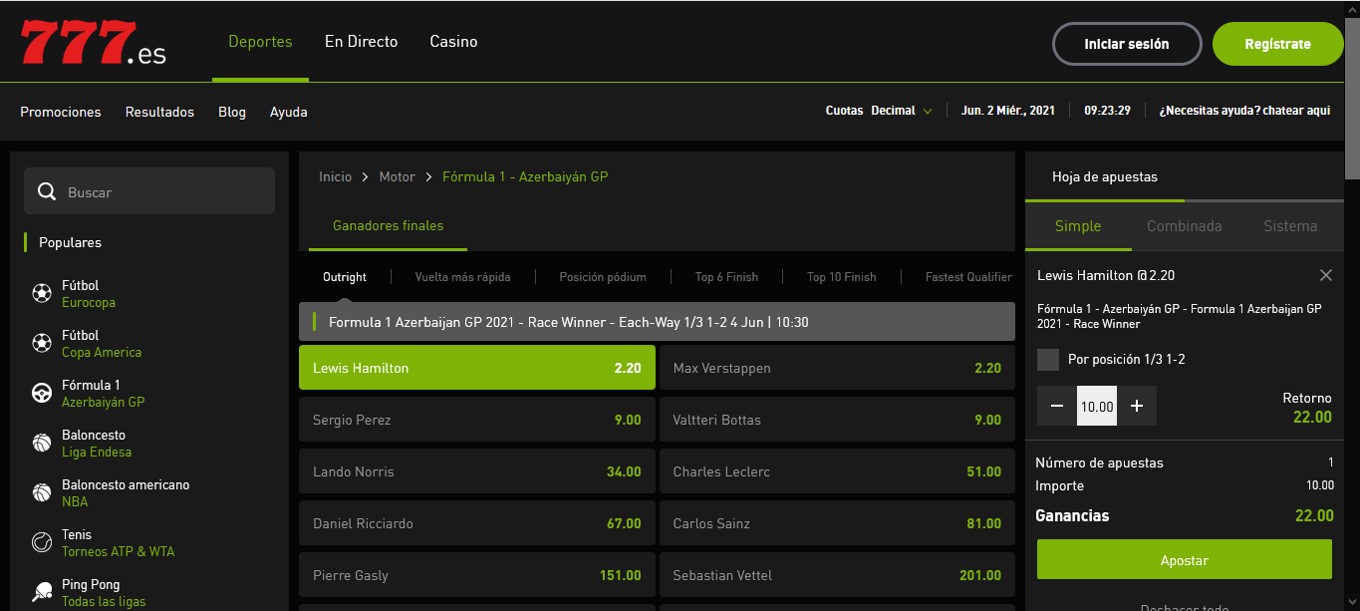Click the Baloncesto americano NBA basketball icon
The image size is (1360, 611).
[42, 493]
